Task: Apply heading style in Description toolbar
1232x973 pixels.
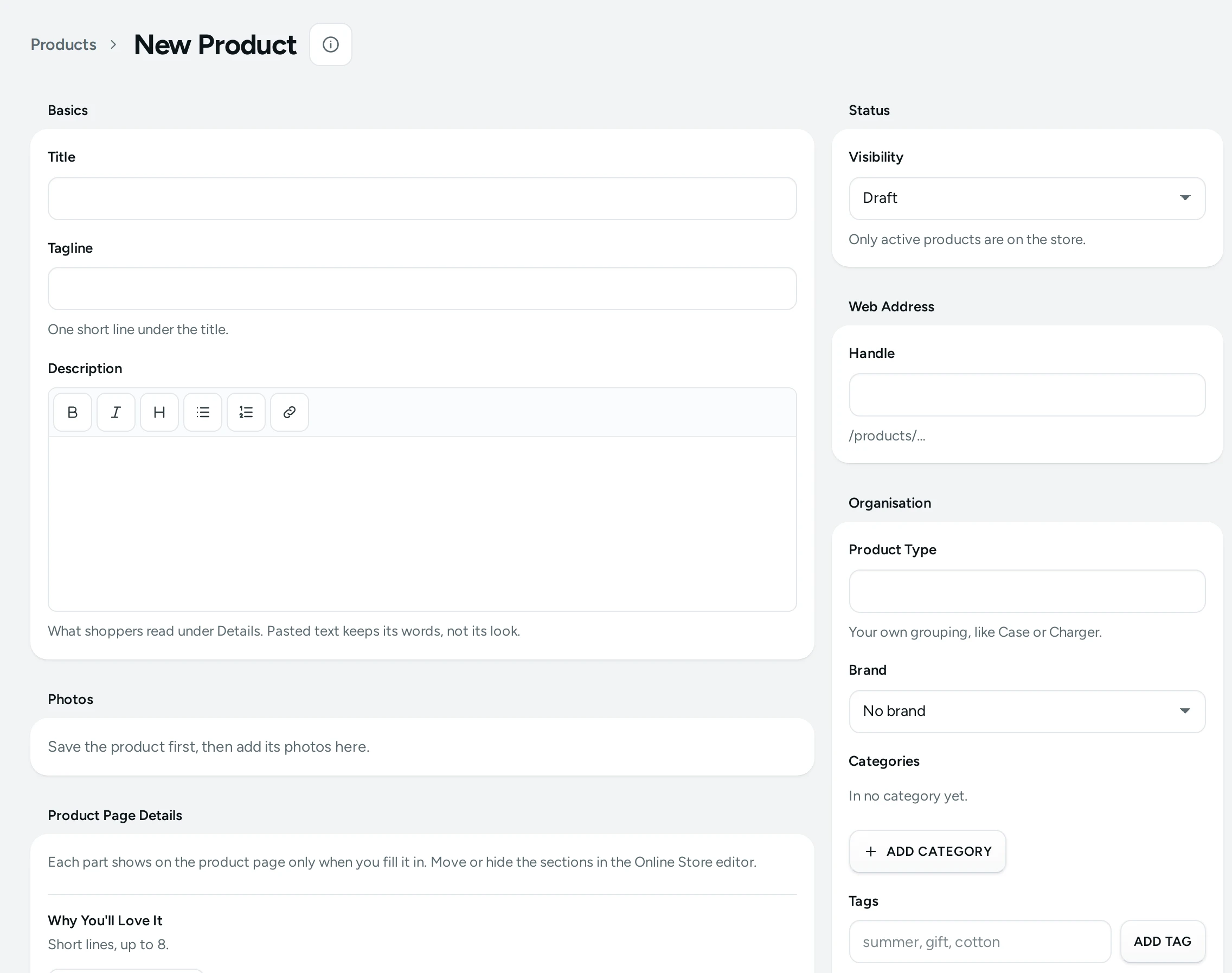Action: tap(159, 412)
